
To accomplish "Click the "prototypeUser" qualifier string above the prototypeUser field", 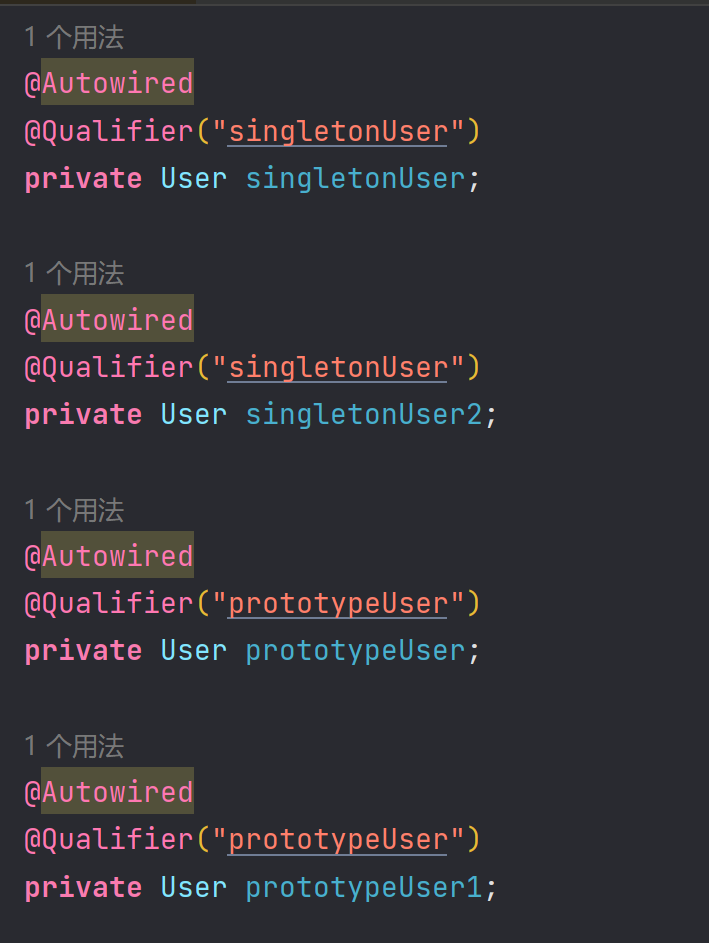I will tap(338, 603).
